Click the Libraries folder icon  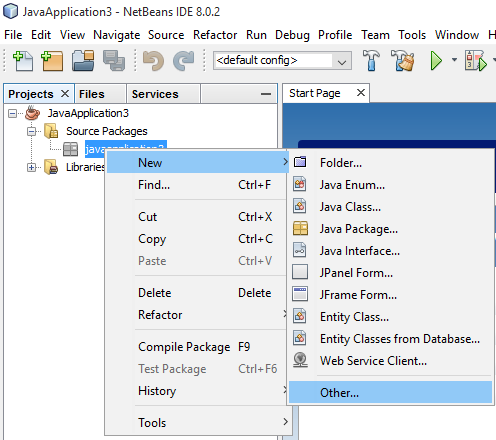(51, 167)
